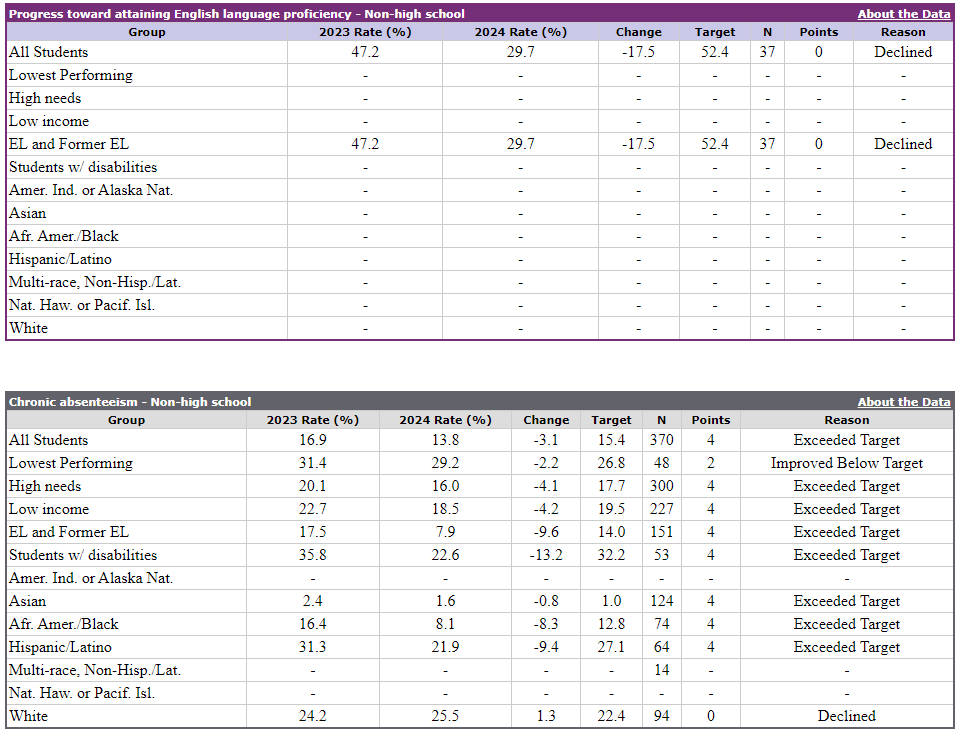Click Declined reason in English proficiency All Students row
960x733 pixels.
pyautogui.click(x=903, y=53)
